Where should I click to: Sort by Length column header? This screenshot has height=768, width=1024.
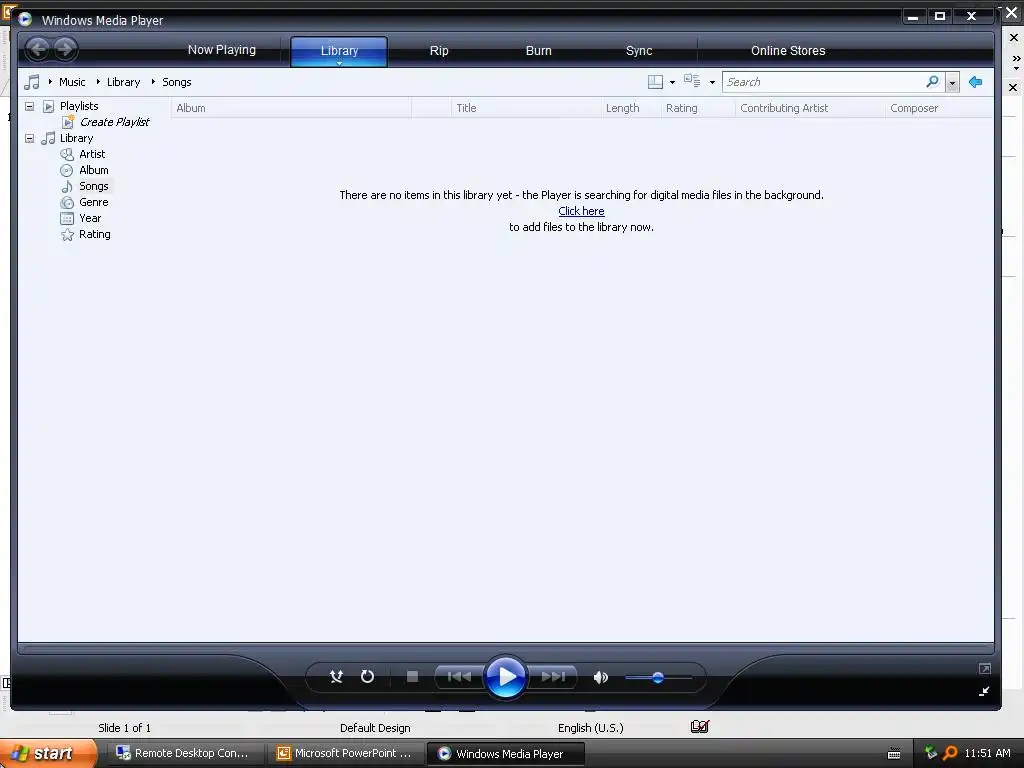[631, 108]
